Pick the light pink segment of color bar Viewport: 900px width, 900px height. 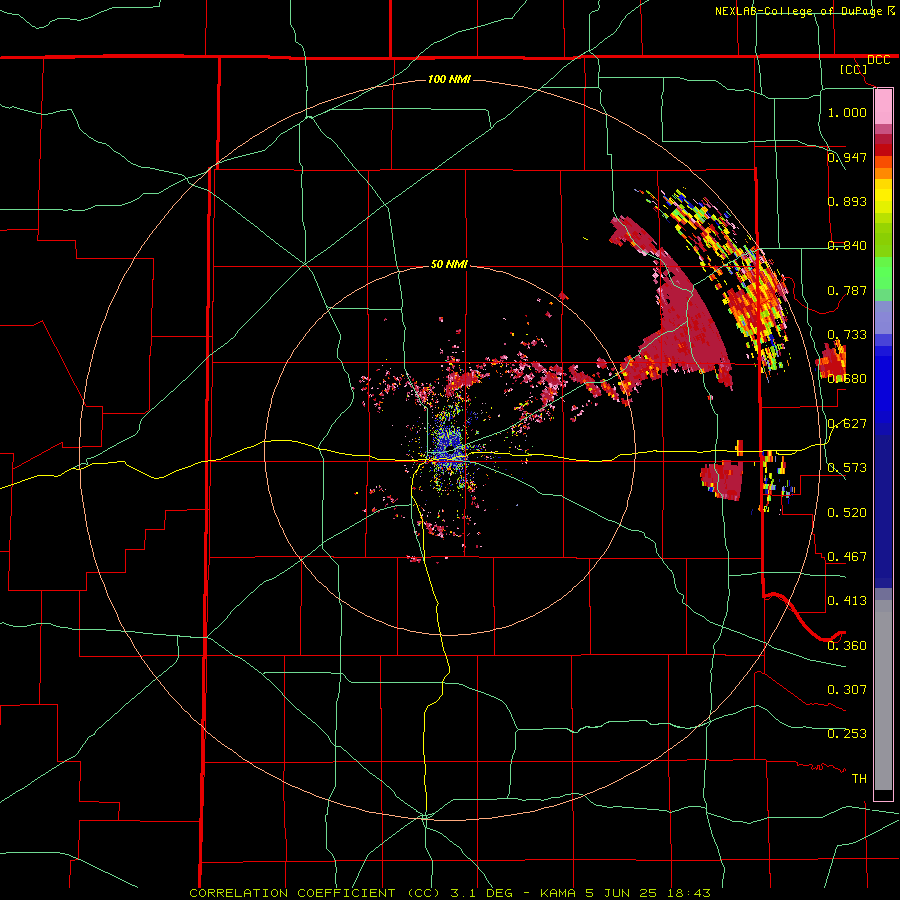pos(883,107)
